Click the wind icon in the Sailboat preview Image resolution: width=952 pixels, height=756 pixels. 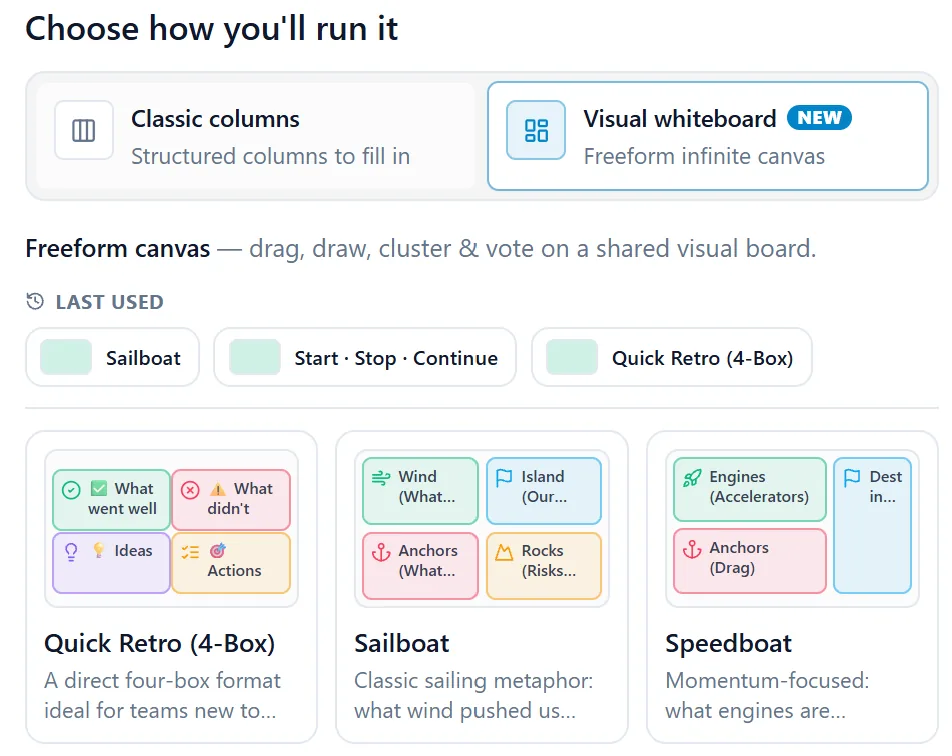[x=381, y=478]
